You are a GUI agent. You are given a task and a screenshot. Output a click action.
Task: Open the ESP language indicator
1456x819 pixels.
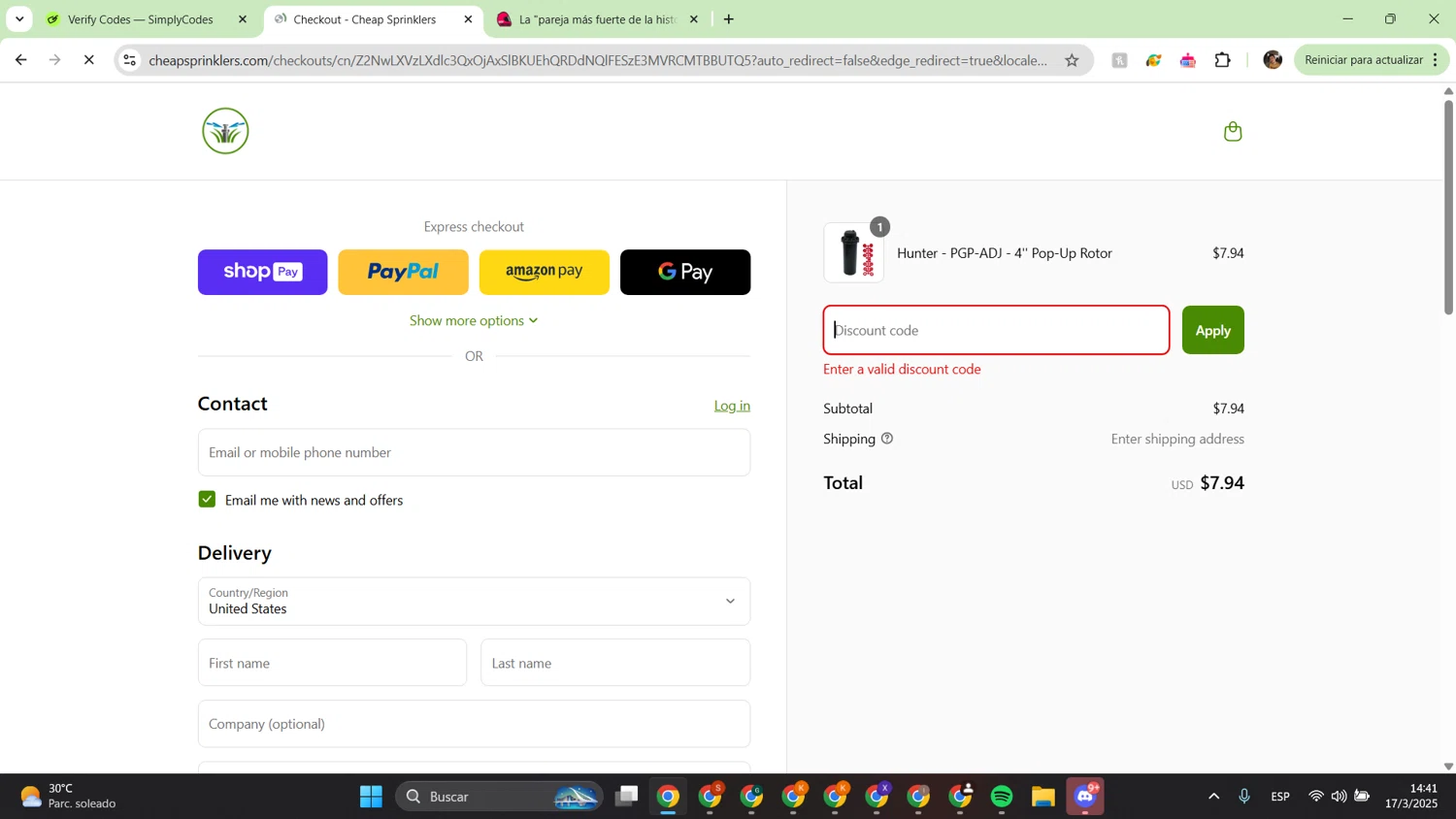[1280, 797]
